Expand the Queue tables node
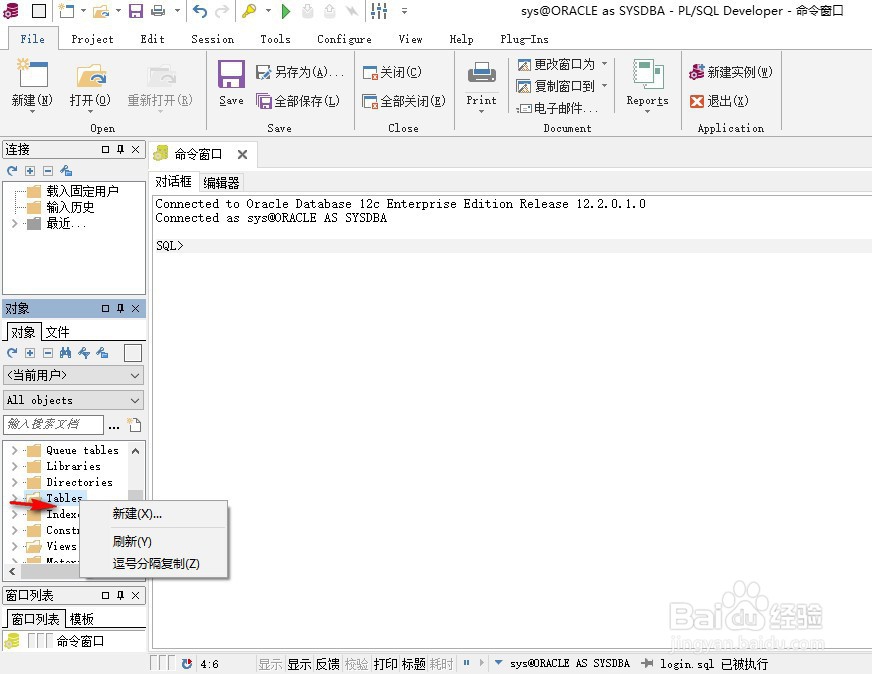 click(x=14, y=450)
